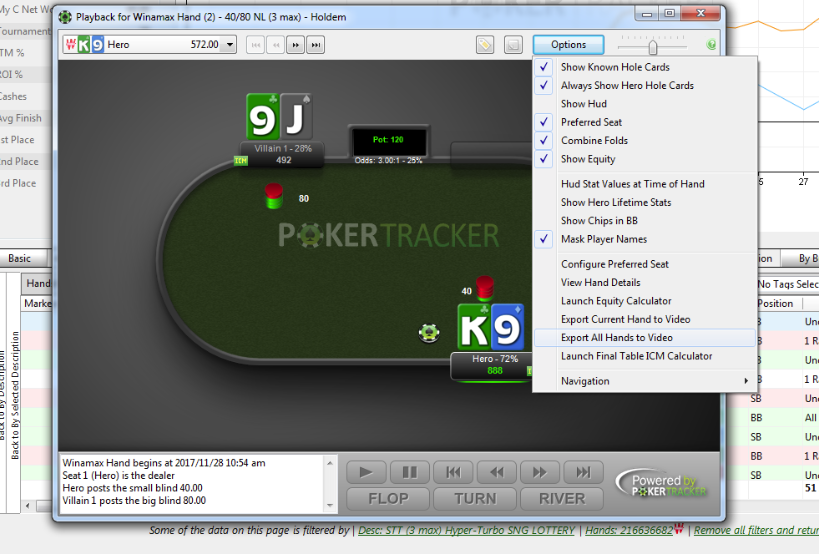
Task: Click the RIVER button
Action: pos(561,499)
